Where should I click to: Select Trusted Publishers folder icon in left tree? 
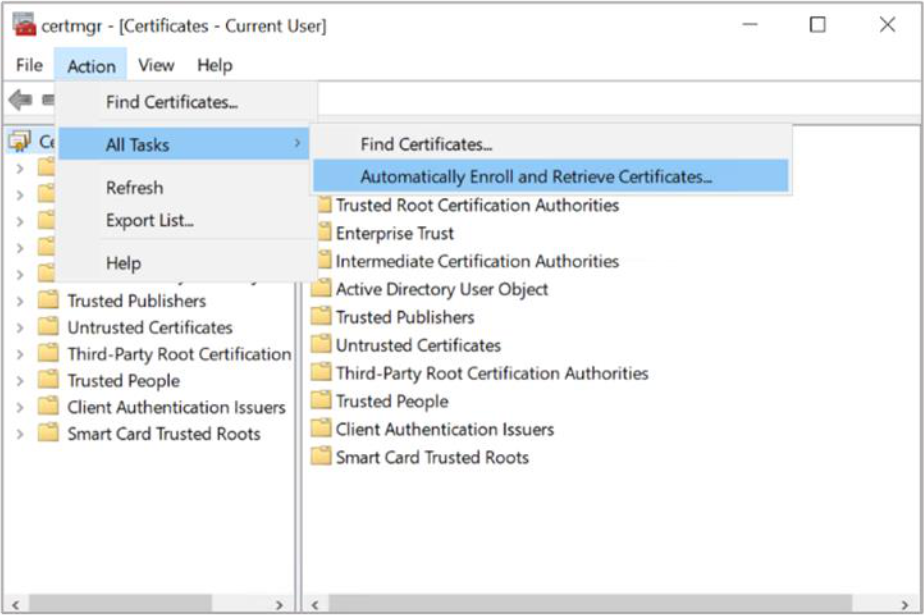point(48,300)
